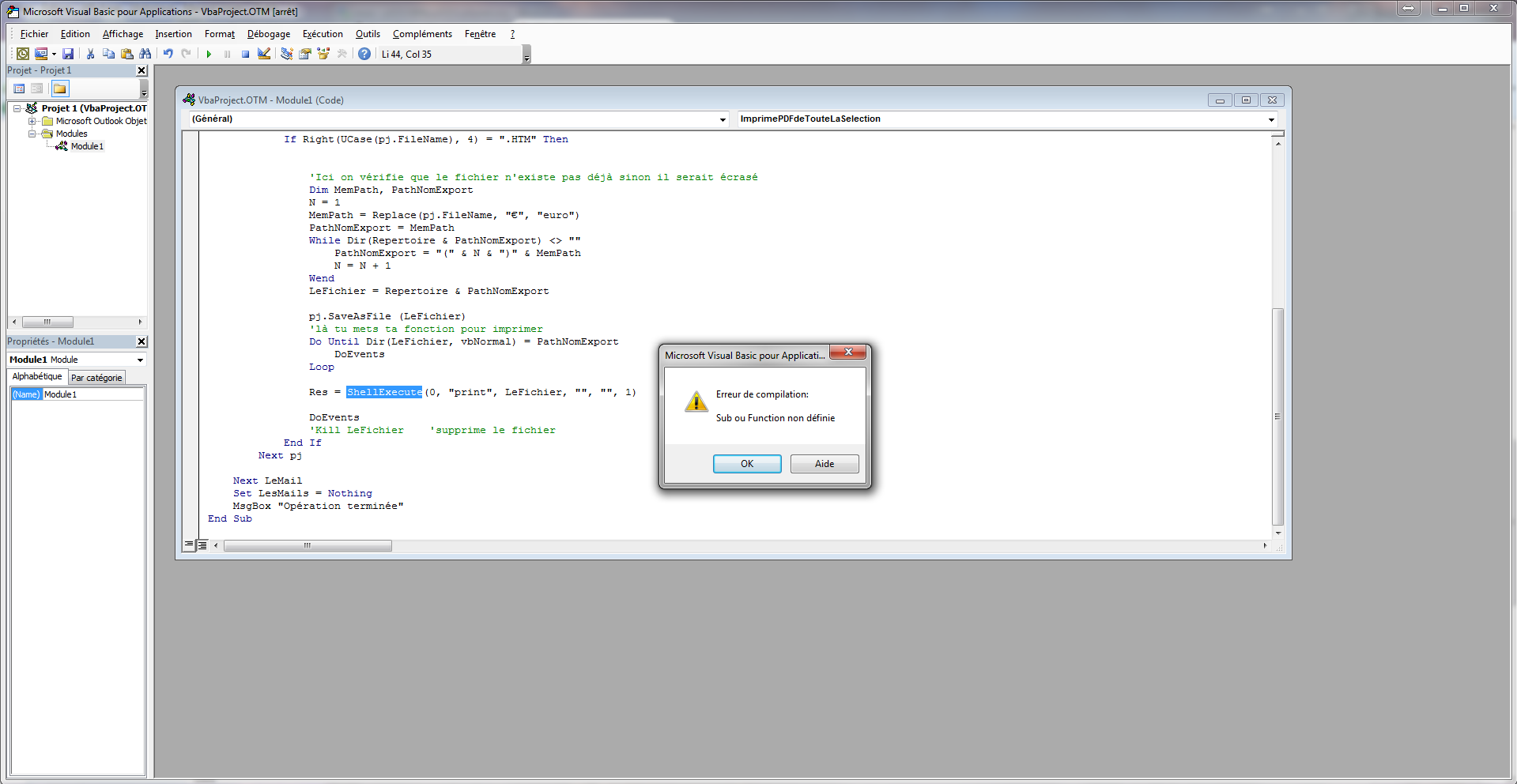This screenshot has height=784, width=1517.
Task: Click Project panel horizontal scrollbar thumb
Action: [47, 322]
